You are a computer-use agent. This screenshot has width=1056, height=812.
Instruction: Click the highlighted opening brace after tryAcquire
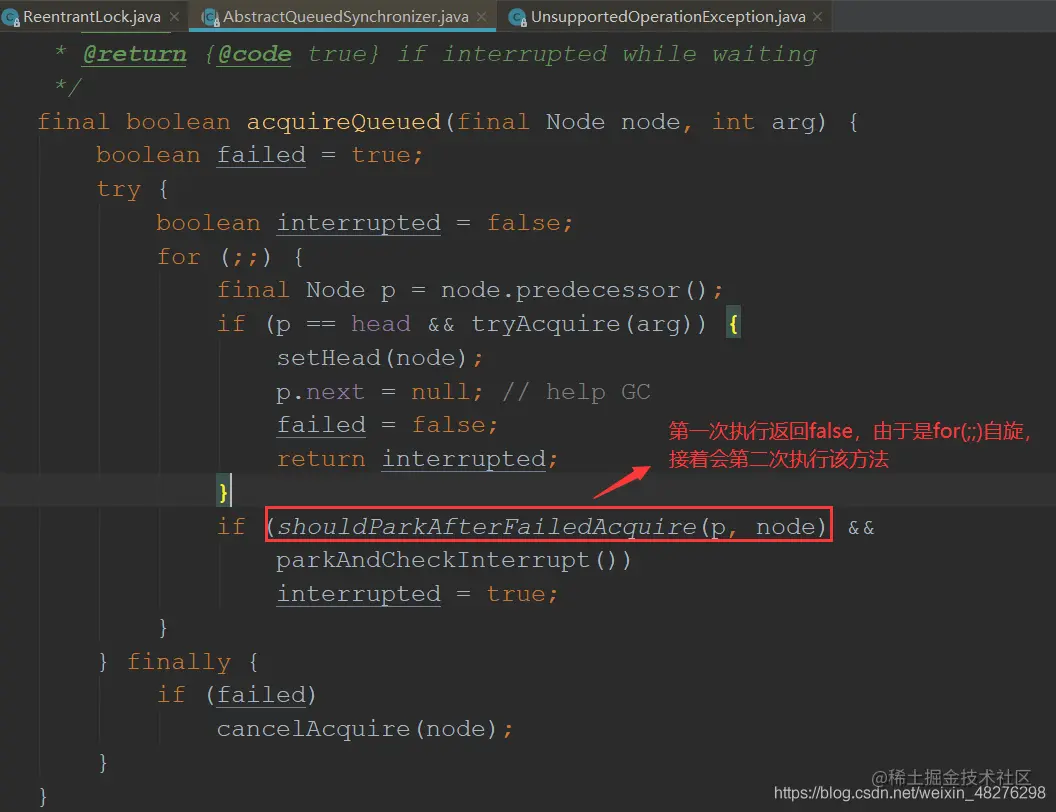pos(734,324)
